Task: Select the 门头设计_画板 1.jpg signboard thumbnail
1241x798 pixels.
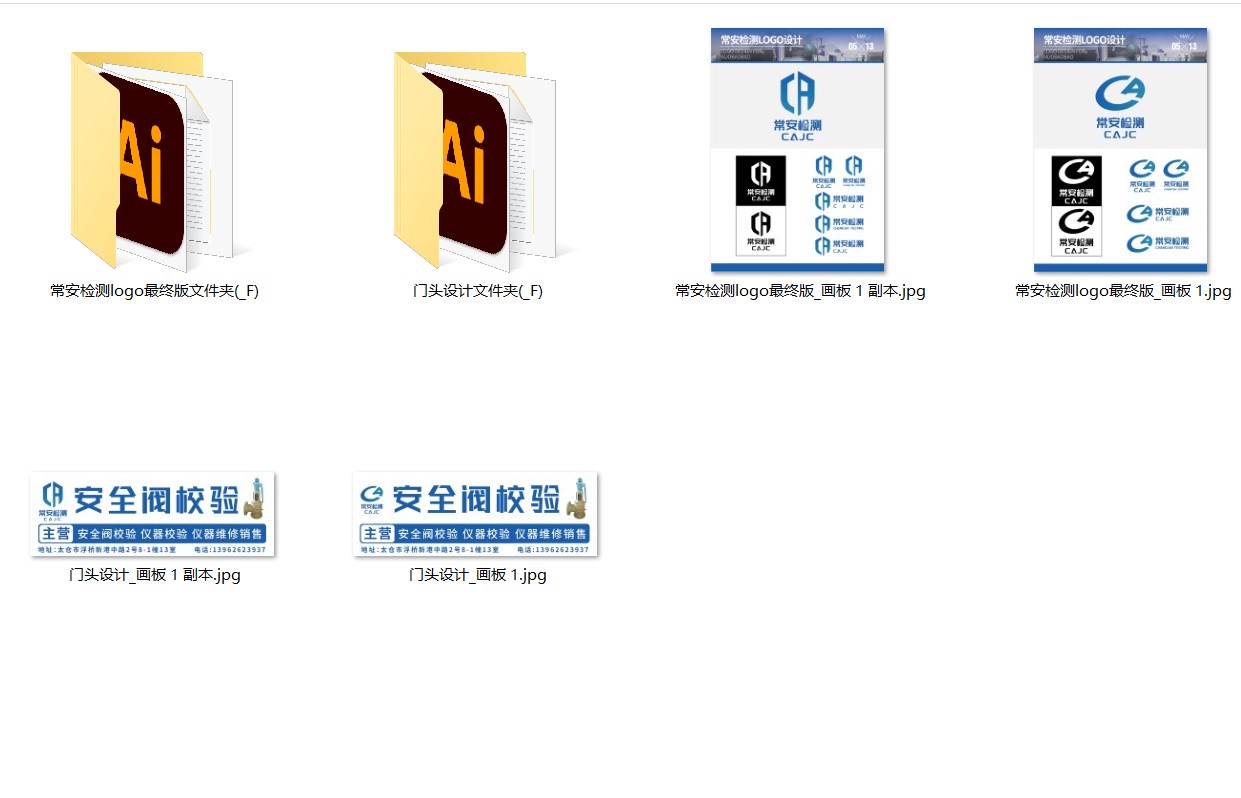Action: (x=476, y=514)
